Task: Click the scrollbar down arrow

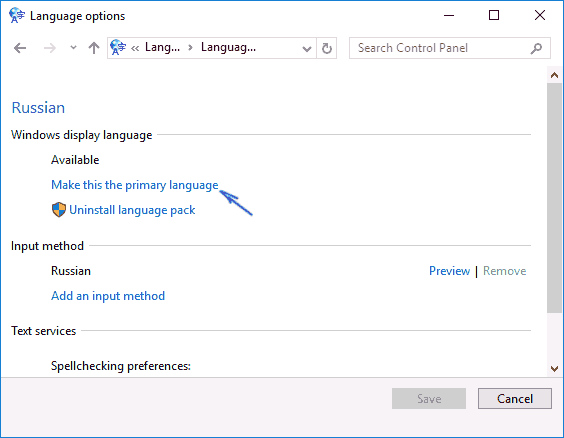Action: click(554, 369)
